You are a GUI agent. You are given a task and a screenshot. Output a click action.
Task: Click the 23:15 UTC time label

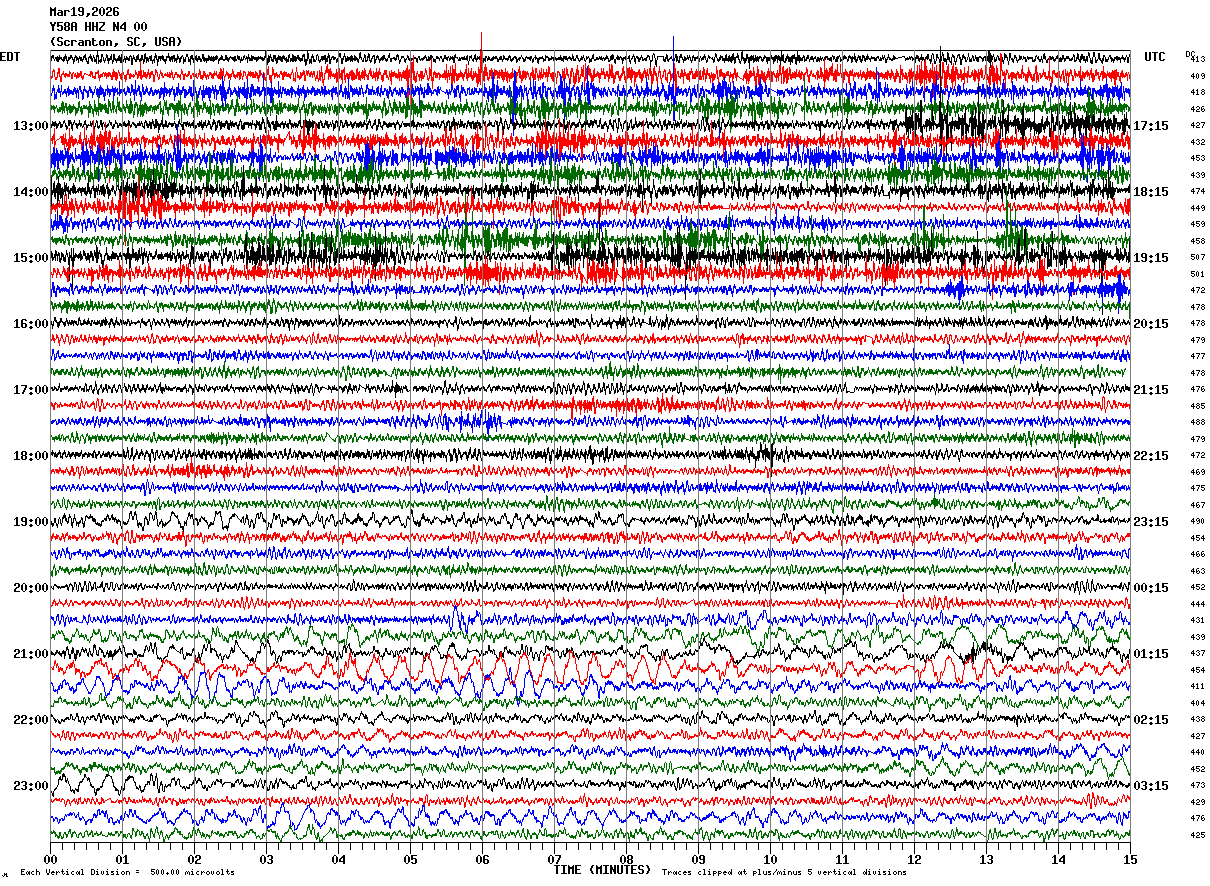[x=1151, y=522]
